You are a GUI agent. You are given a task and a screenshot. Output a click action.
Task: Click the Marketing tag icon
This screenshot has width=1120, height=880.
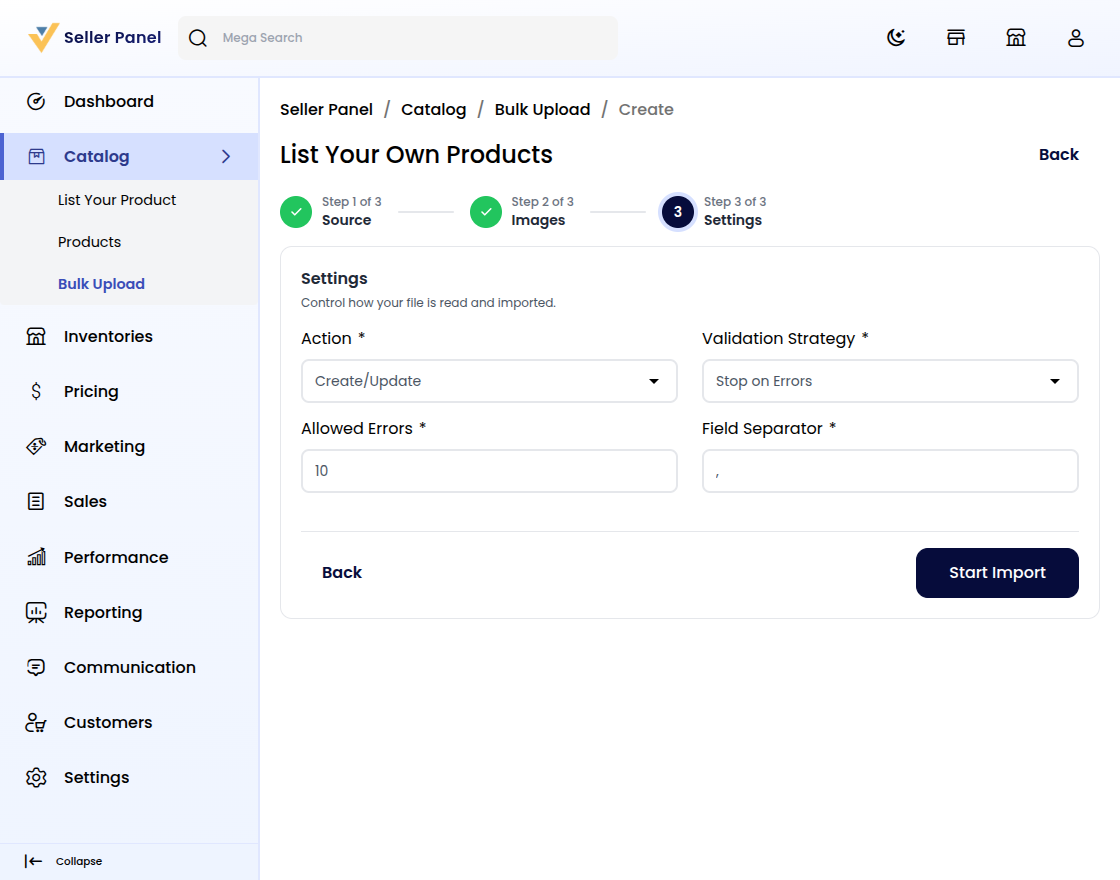pos(36,446)
